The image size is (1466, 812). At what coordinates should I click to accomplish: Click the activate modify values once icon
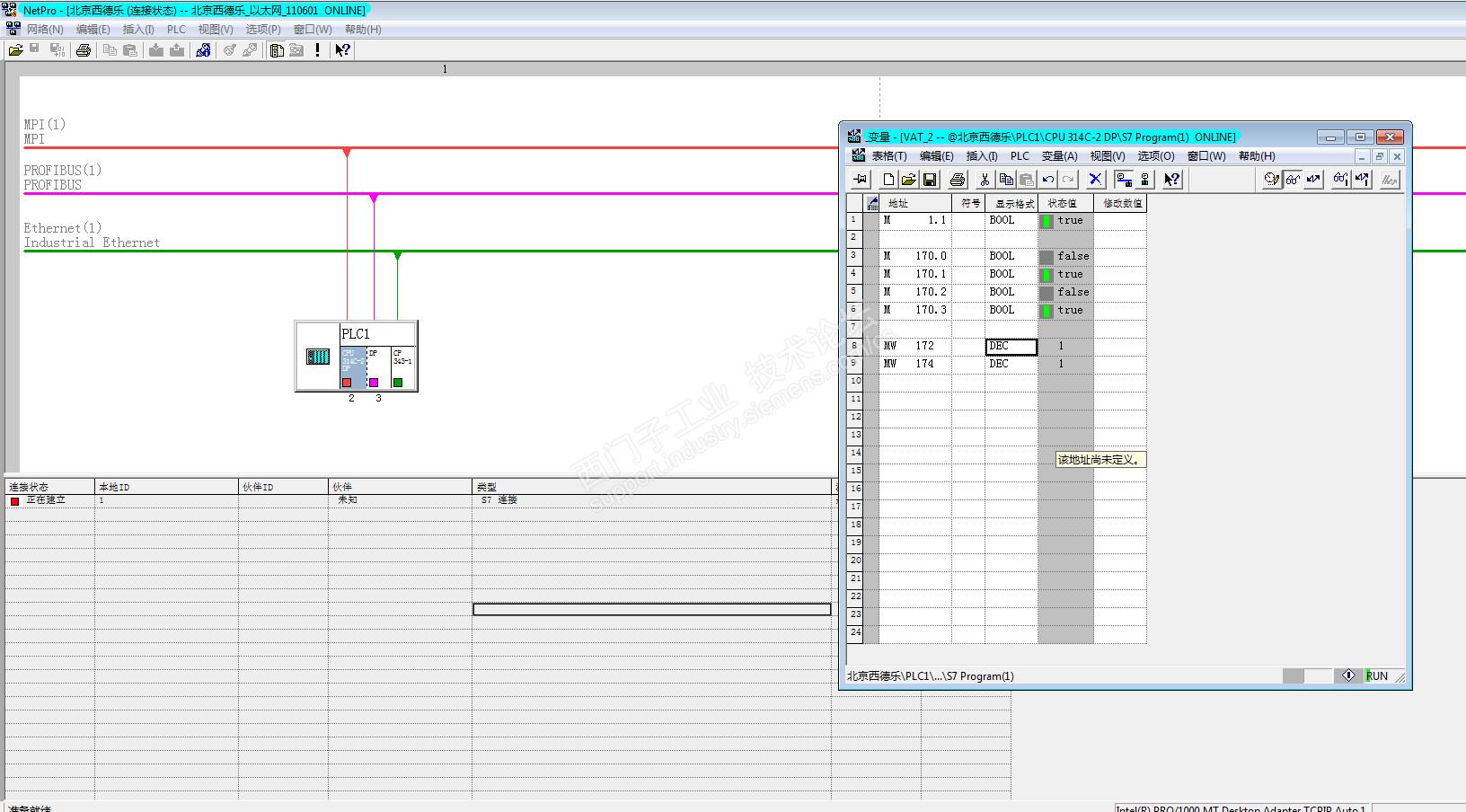[x=1362, y=180]
